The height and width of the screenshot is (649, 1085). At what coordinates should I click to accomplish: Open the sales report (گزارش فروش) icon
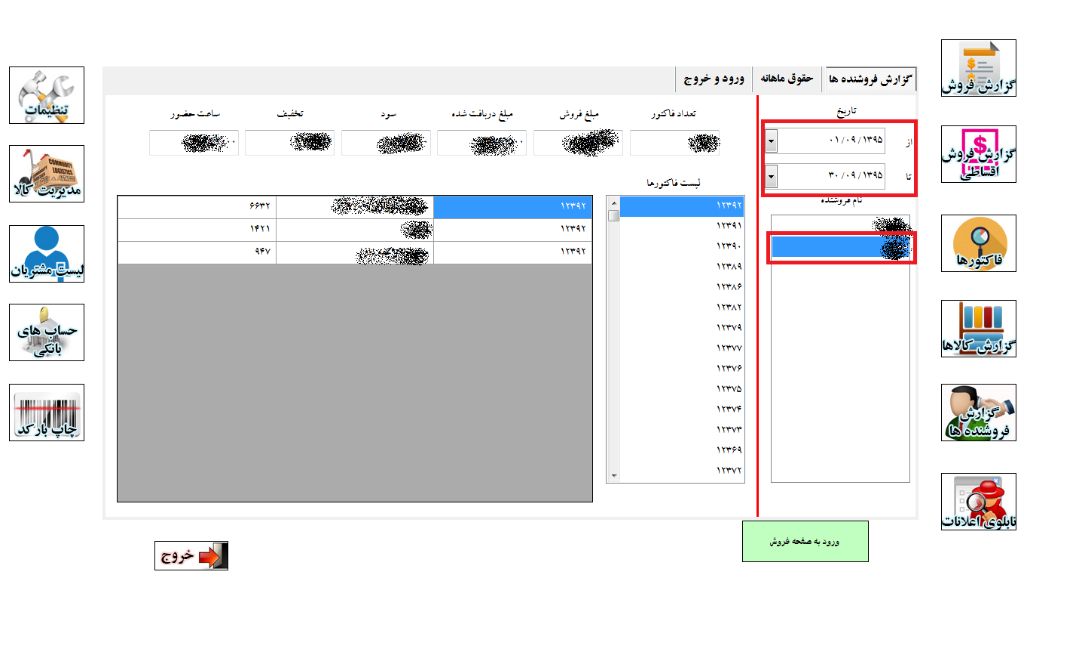click(978, 68)
